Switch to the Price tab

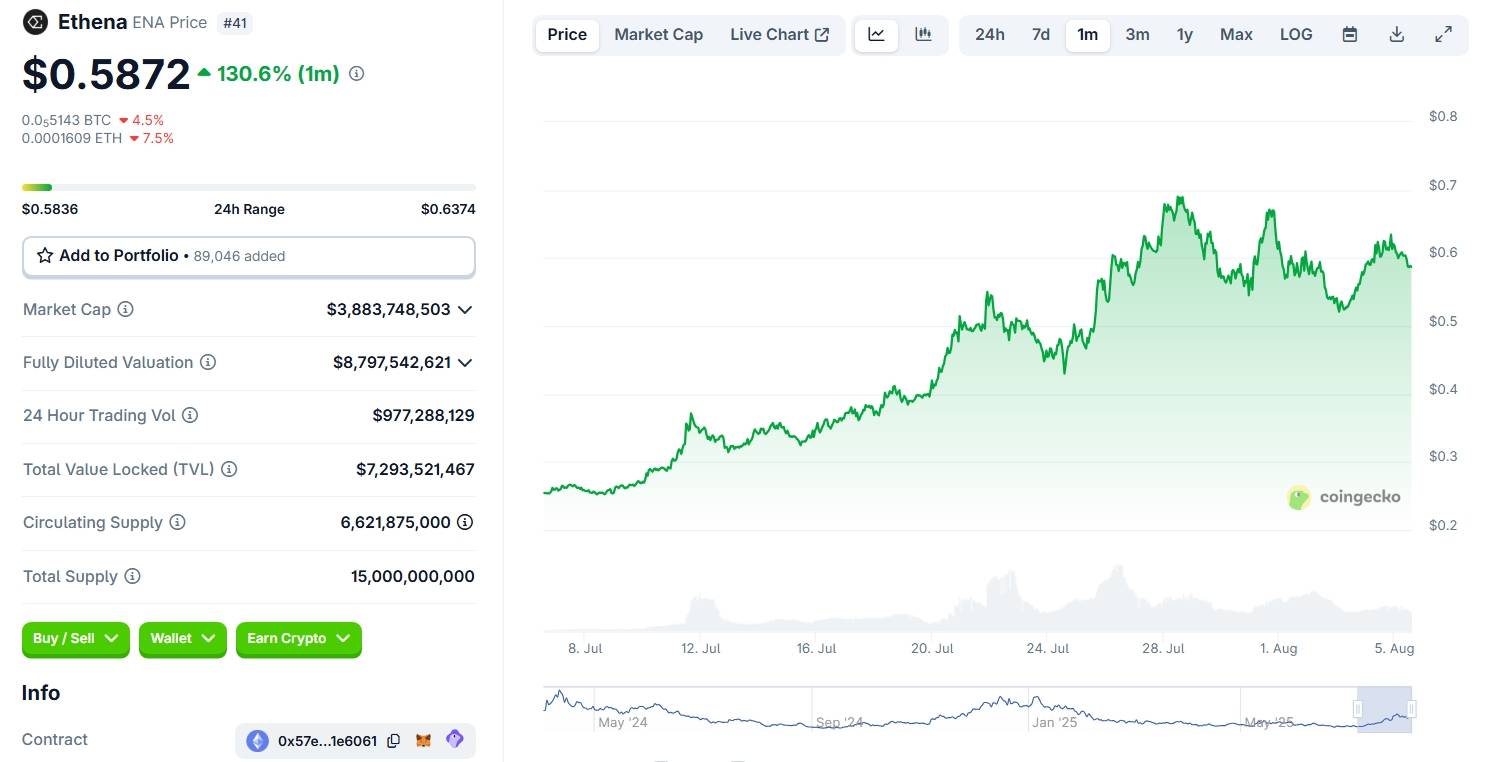(567, 35)
